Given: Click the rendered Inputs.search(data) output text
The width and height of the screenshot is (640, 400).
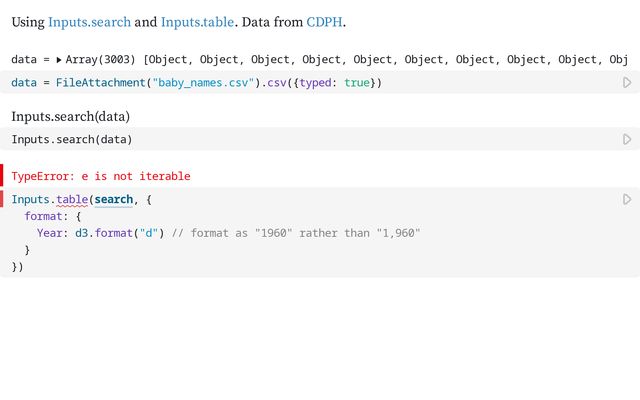Looking at the screenshot, I should pos(71,117).
